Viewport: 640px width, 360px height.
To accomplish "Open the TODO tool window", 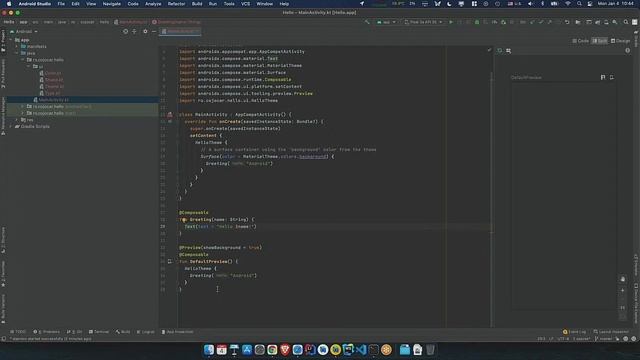I will (18, 332).
